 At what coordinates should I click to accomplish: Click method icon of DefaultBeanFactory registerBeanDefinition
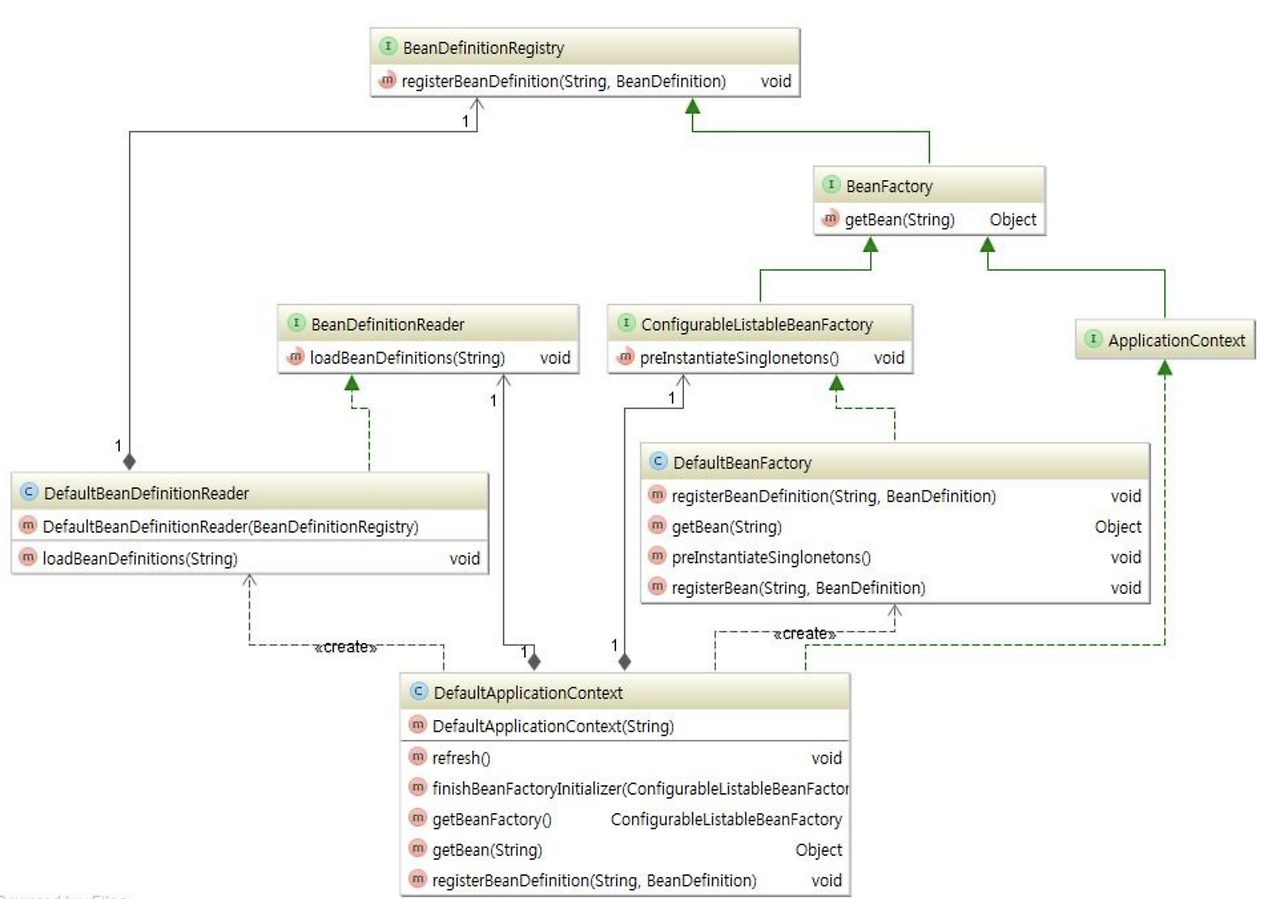click(657, 495)
